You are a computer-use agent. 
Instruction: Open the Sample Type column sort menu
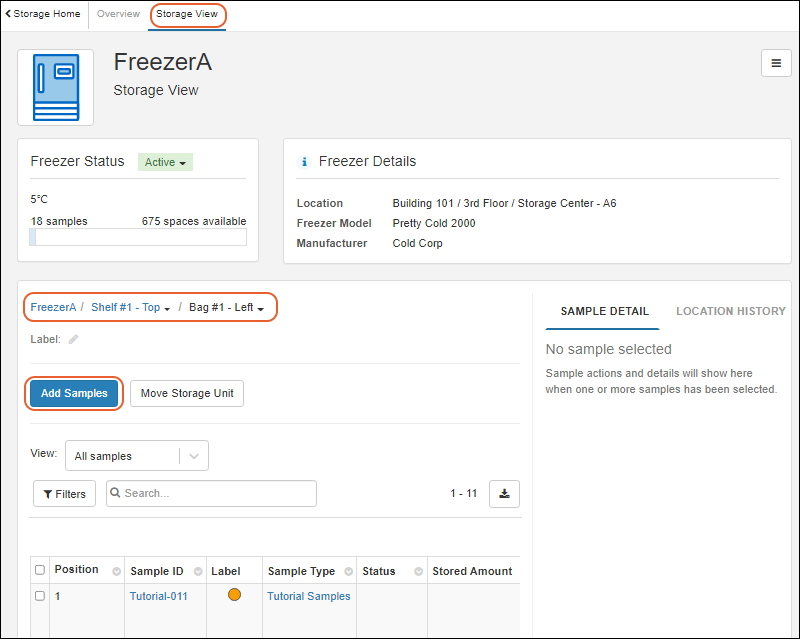point(348,571)
